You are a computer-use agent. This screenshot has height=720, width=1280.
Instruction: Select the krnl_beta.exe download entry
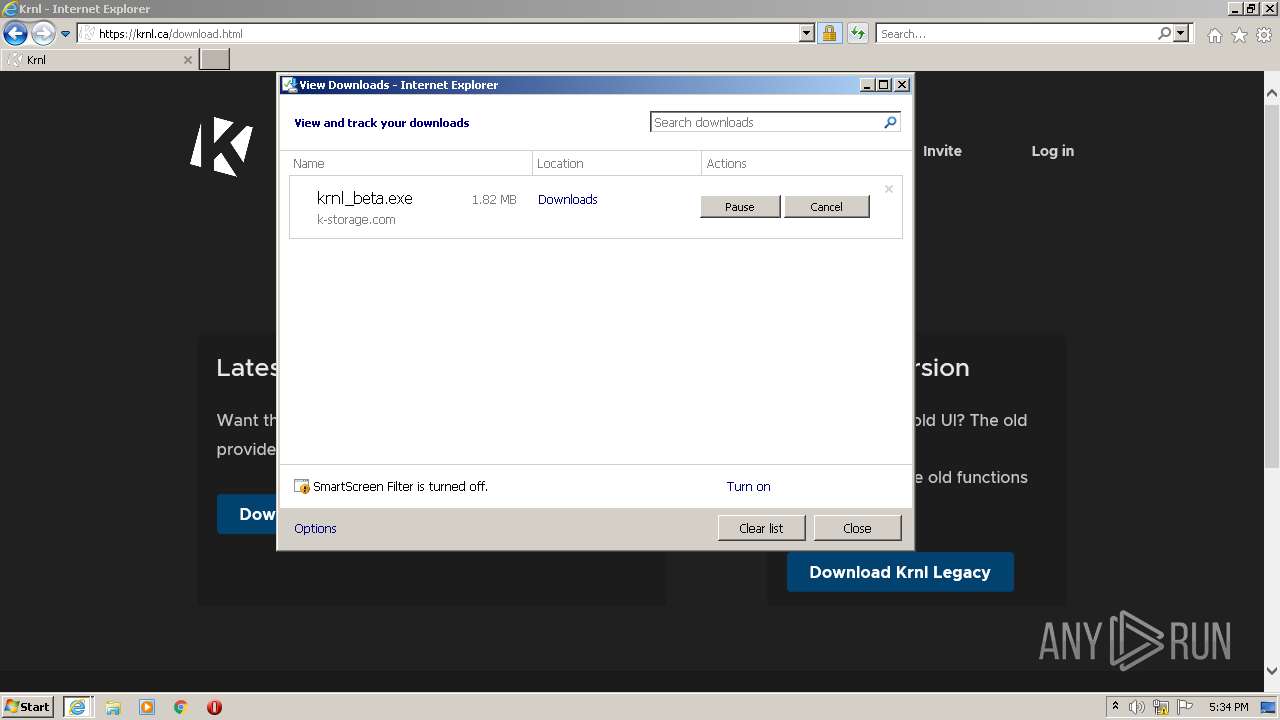[596, 207]
